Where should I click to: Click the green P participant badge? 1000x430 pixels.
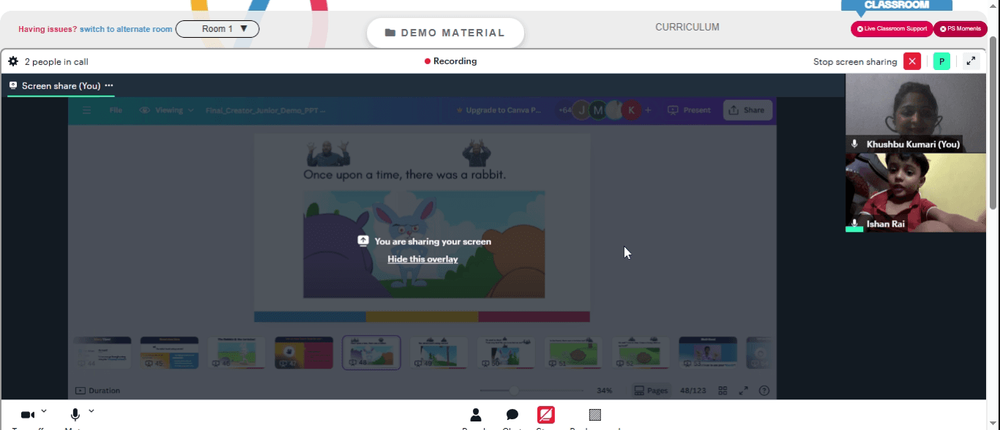(941, 61)
